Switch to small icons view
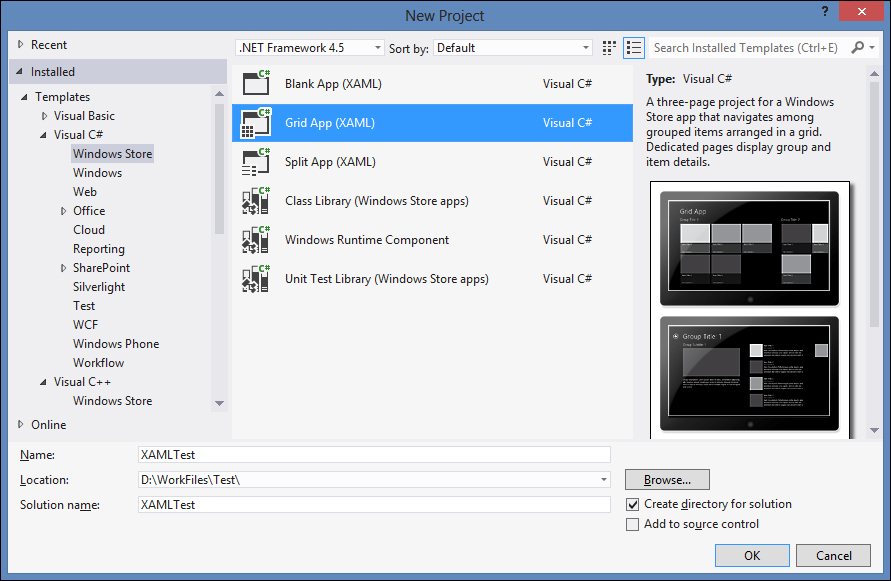This screenshot has height=581, width=891. tap(609, 48)
